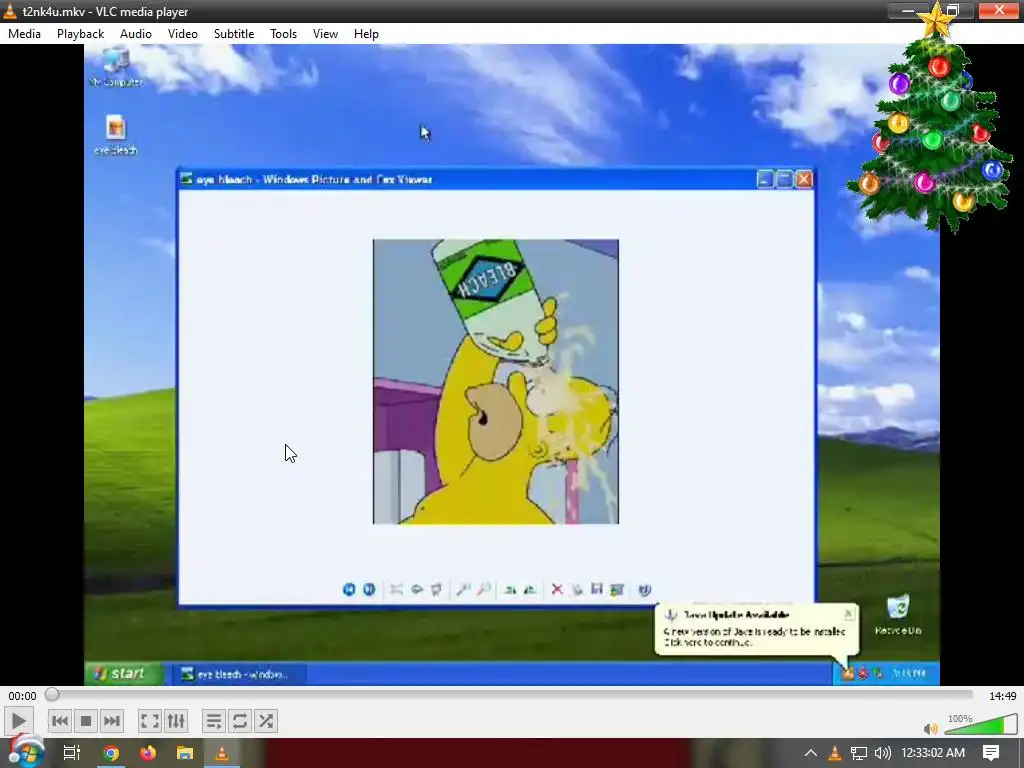The height and width of the screenshot is (768, 1024).
Task: Open the clock showing 12:33:02 AM
Action: click(x=933, y=753)
